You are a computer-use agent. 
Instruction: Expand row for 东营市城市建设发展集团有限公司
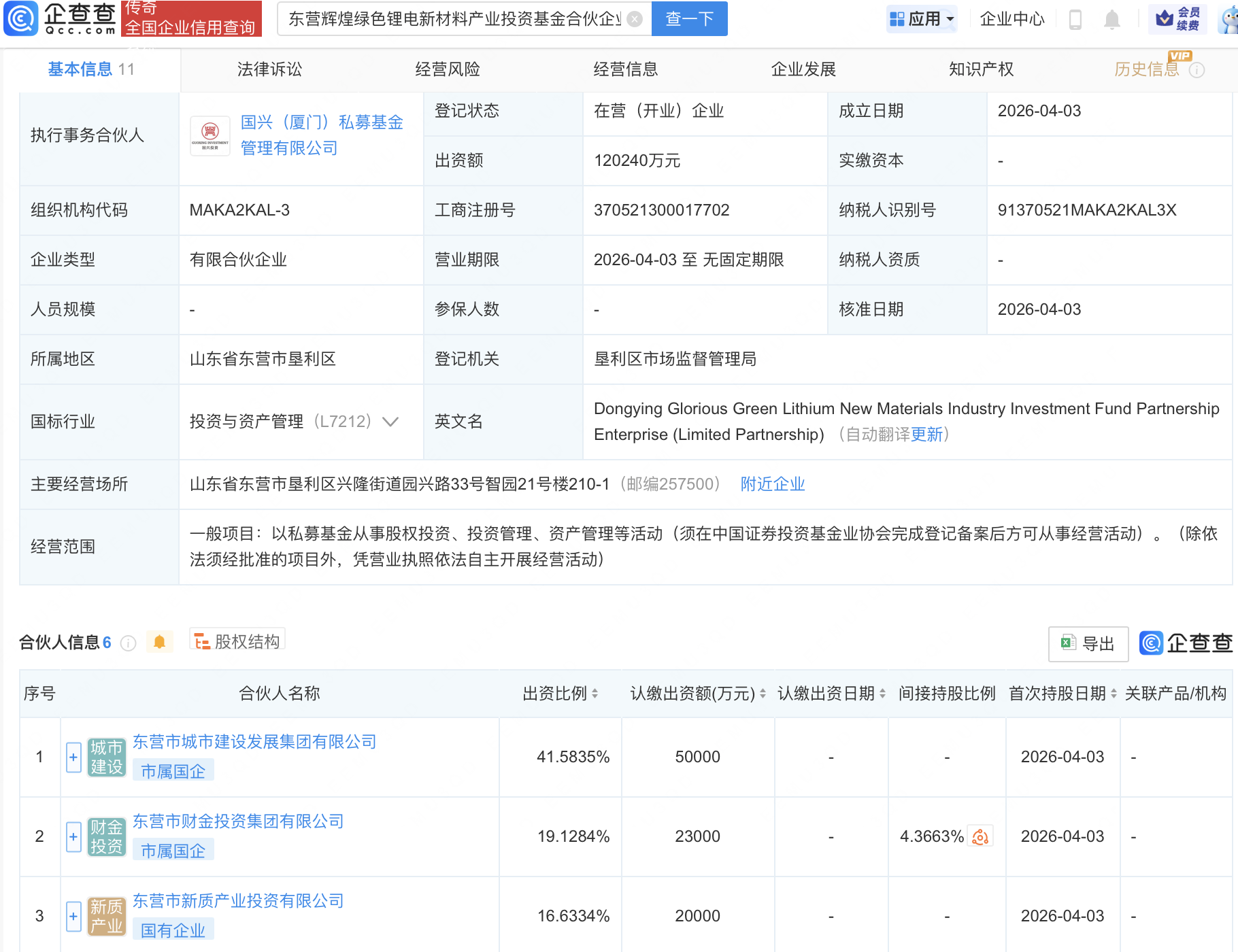click(x=73, y=757)
